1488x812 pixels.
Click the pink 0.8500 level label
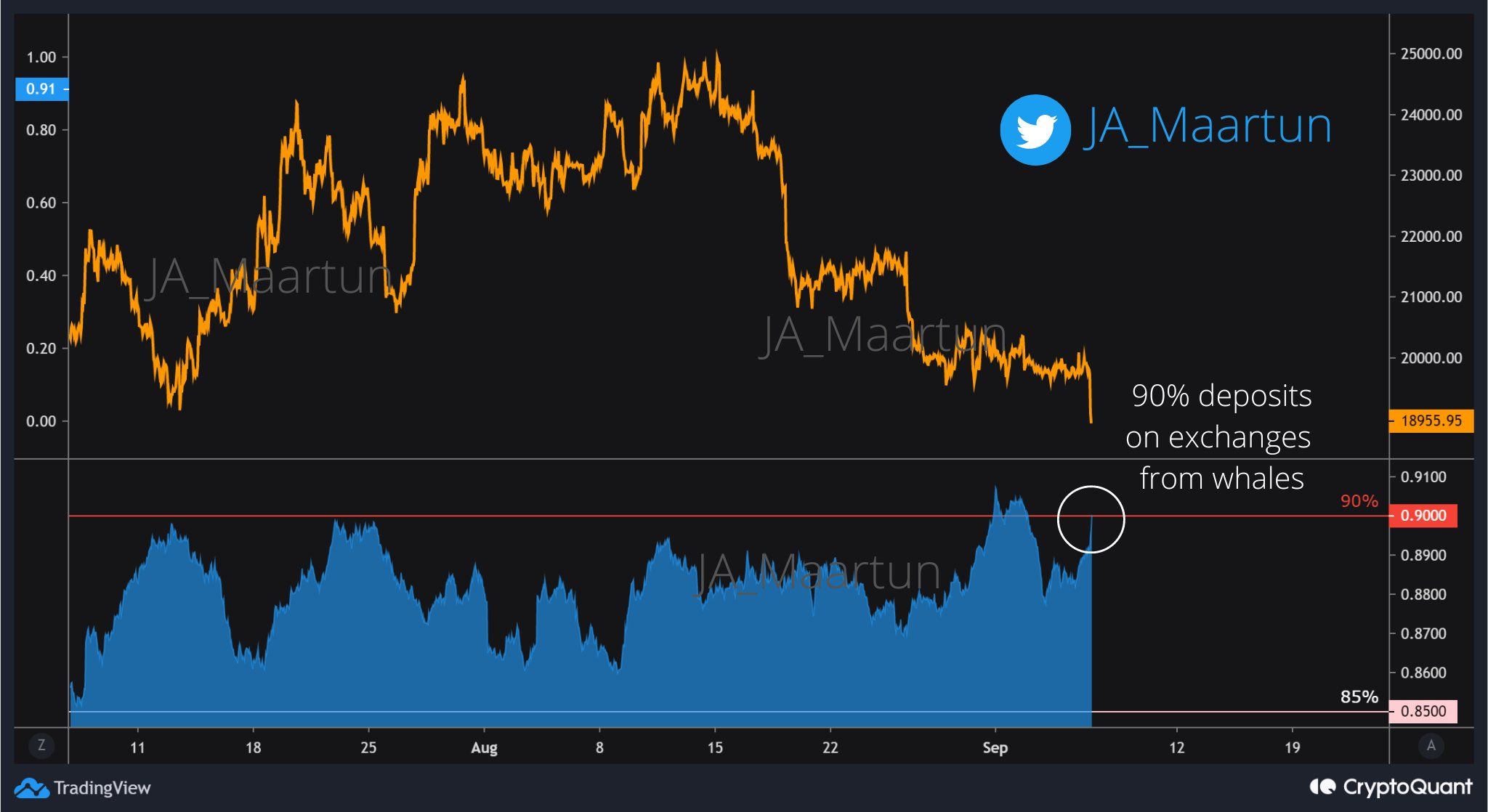pos(1423,711)
